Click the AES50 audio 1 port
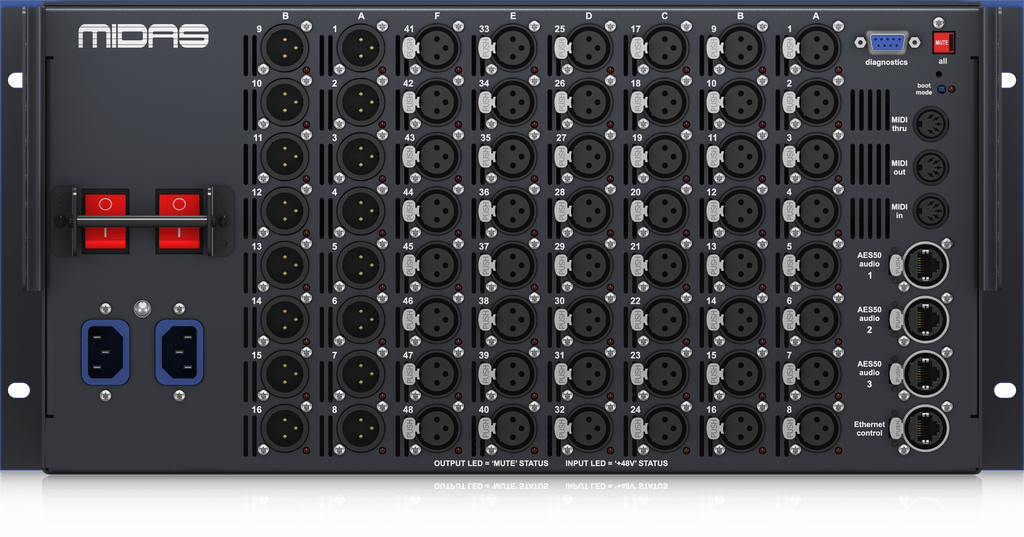Viewport: 1024px width, 537px height. [x=926, y=265]
